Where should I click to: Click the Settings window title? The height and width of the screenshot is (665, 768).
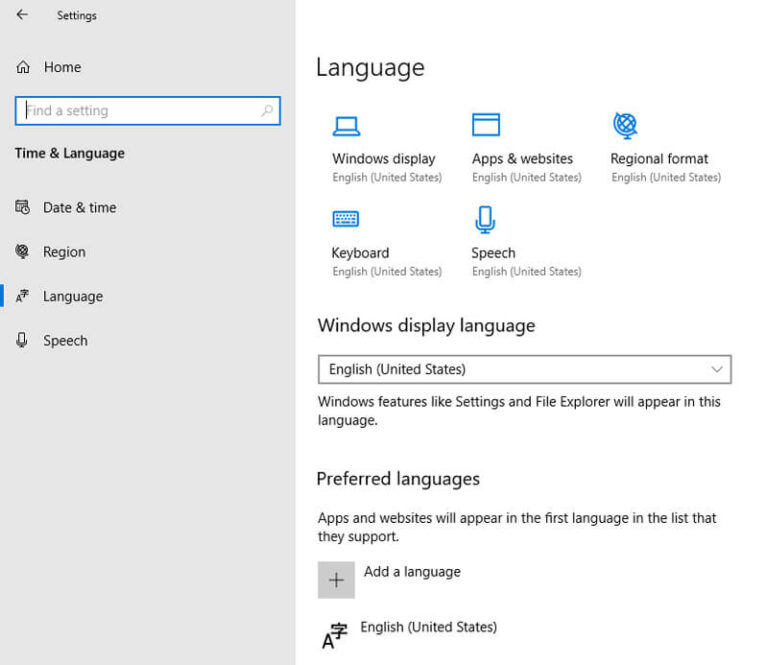click(76, 15)
